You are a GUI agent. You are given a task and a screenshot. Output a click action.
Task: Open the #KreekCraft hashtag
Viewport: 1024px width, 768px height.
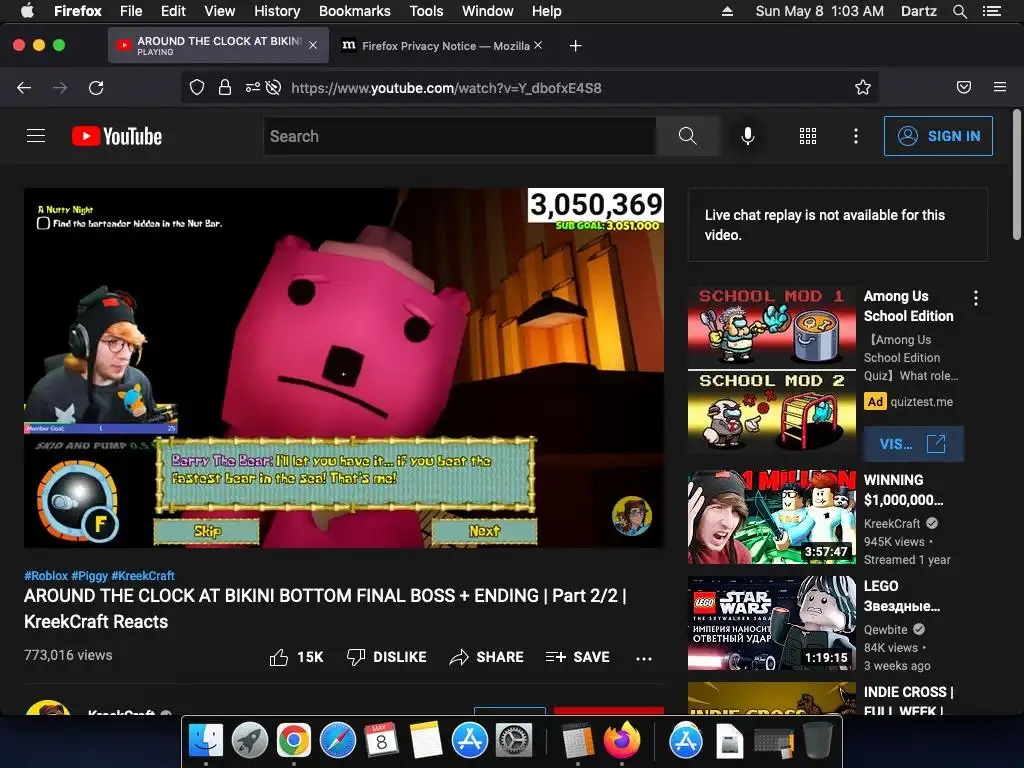[x=143, y=575]
